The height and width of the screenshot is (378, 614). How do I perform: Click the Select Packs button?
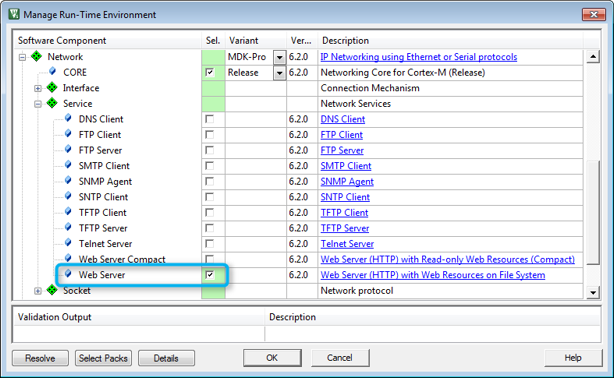tap(103, 358)
